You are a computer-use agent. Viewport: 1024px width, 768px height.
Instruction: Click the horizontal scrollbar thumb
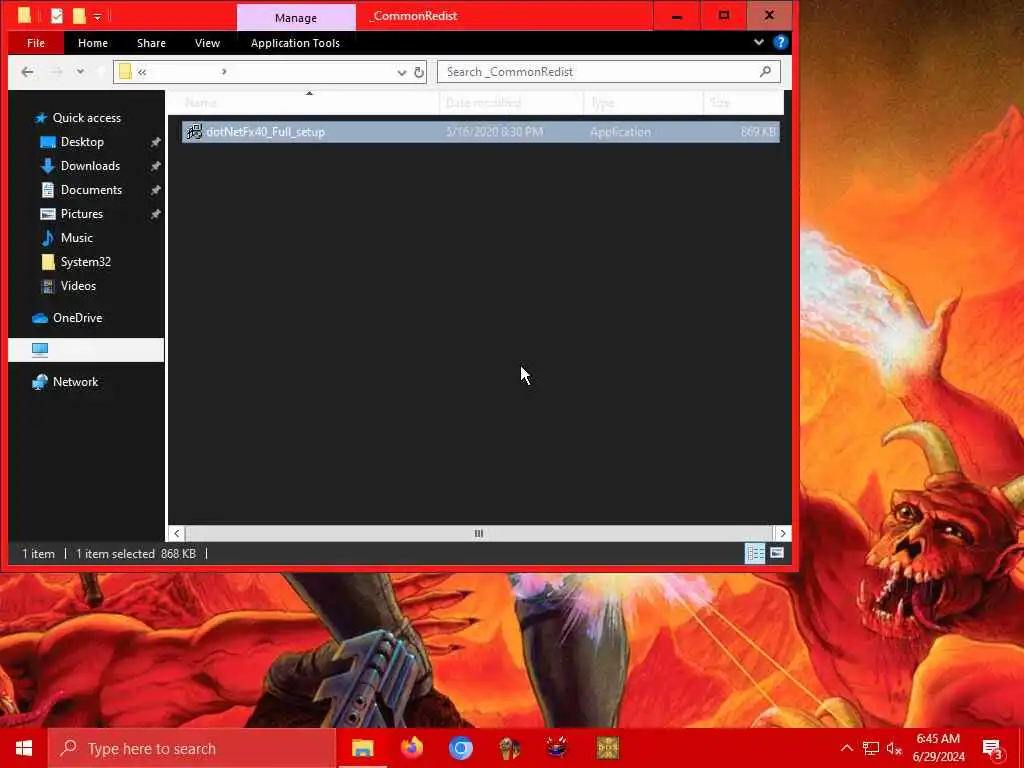[479, 534]
